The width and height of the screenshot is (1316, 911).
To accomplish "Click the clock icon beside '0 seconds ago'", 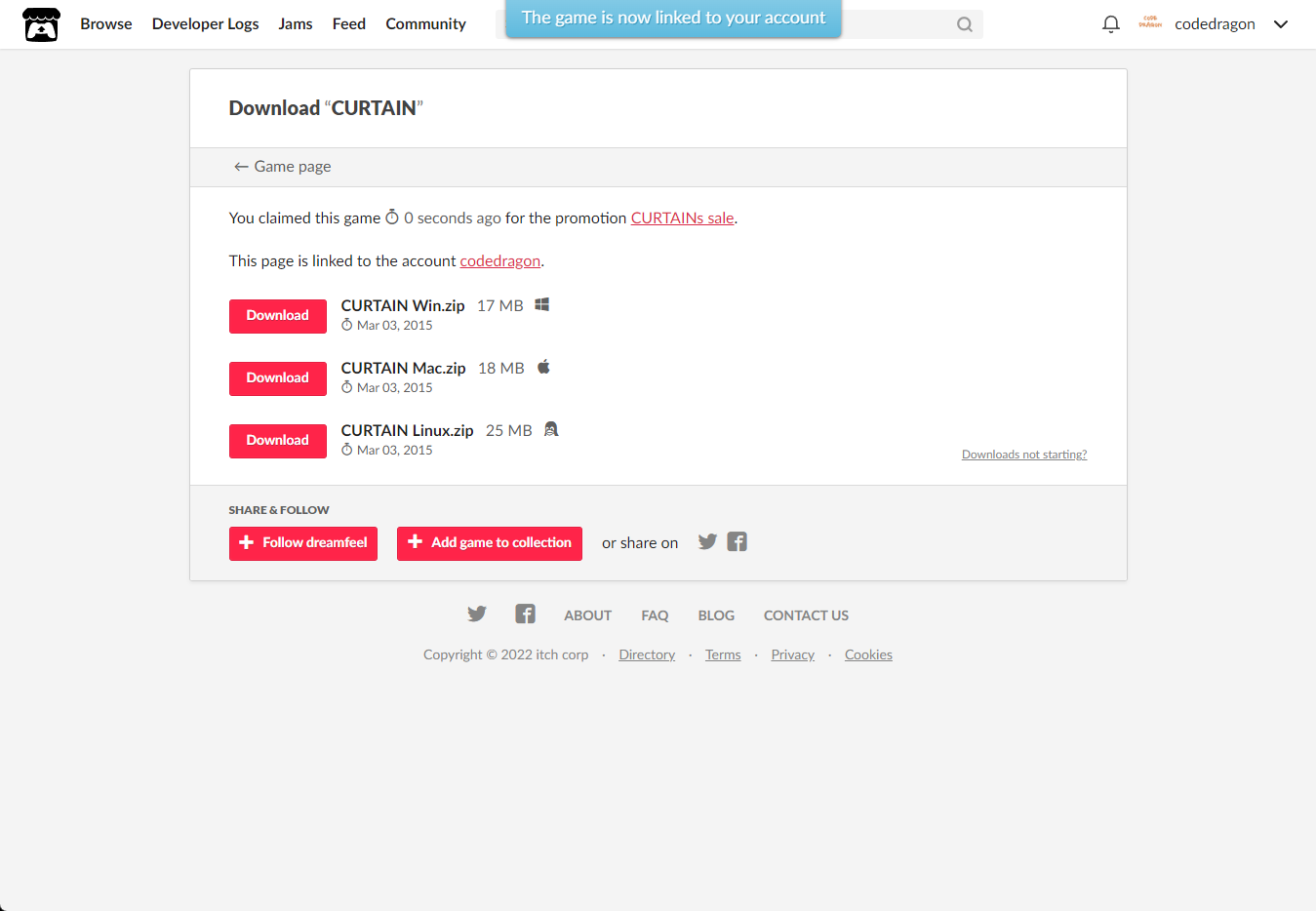I will (x=392, y=218).
